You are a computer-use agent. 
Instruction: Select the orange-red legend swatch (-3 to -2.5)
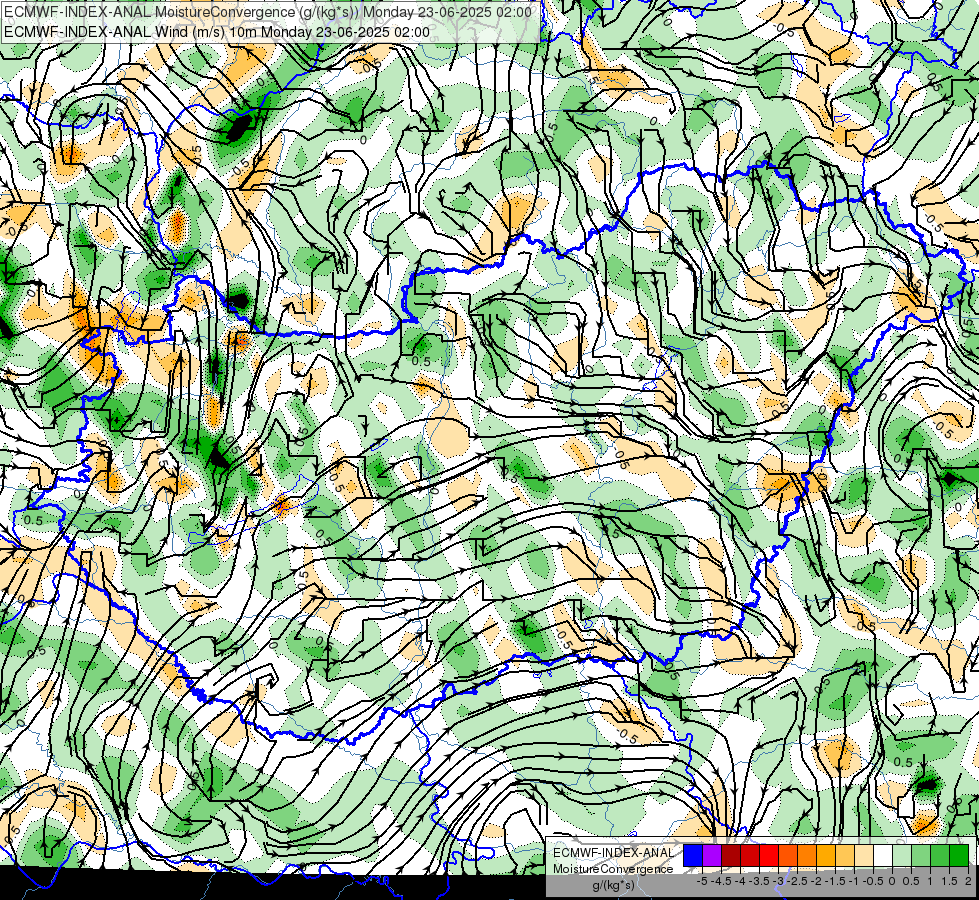pyautogui.click(x=788, y=855)
